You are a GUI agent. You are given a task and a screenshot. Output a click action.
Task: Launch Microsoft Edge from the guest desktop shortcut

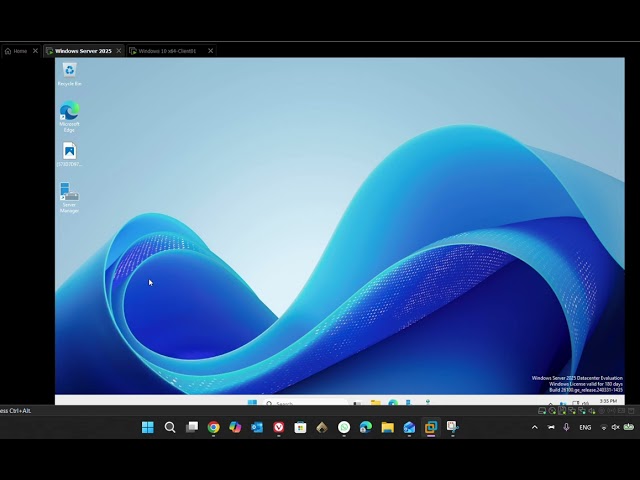click(x=69, y=116)
